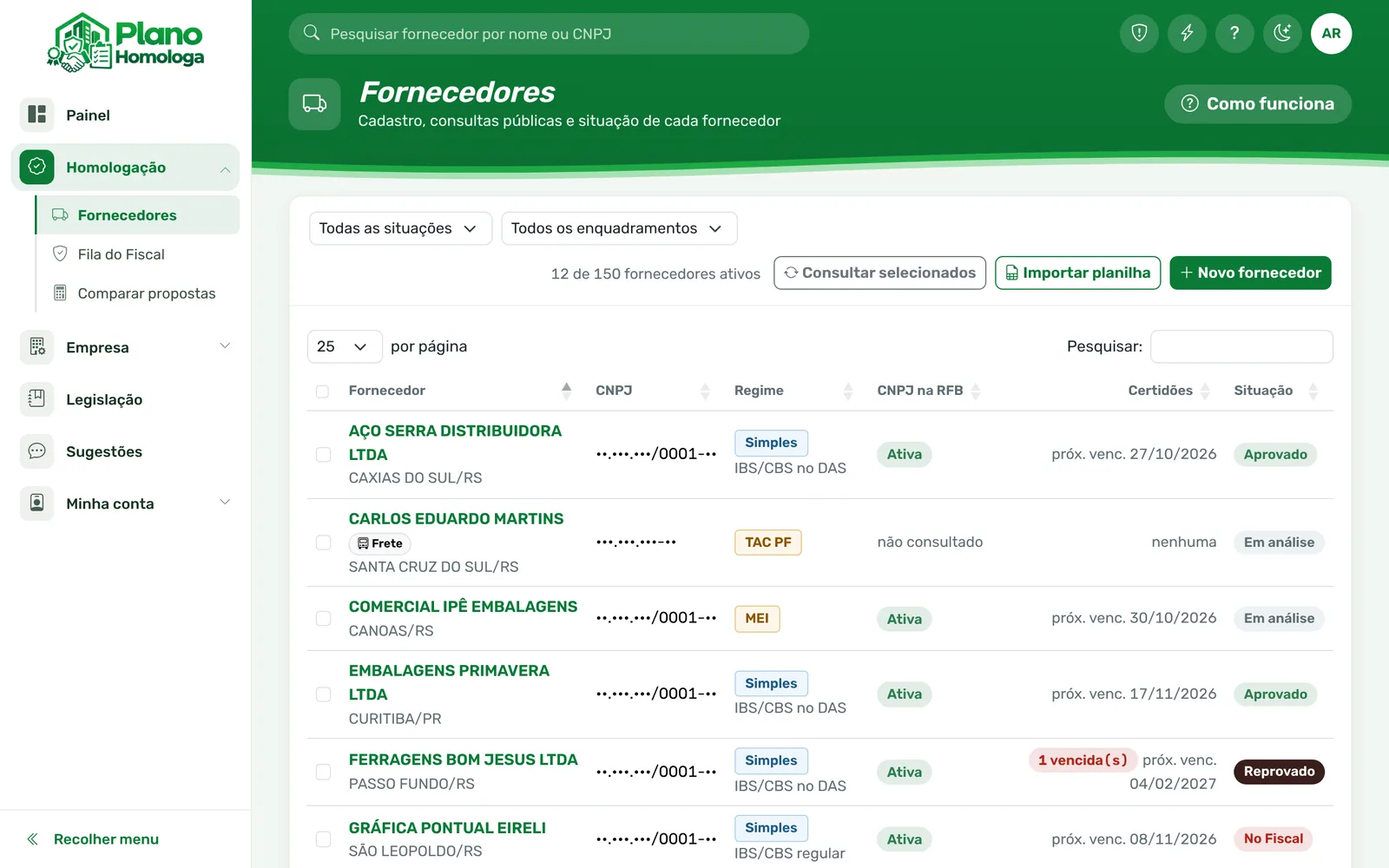
Task: Sort by the Situação column arrows
Action: click(1313, 391)
